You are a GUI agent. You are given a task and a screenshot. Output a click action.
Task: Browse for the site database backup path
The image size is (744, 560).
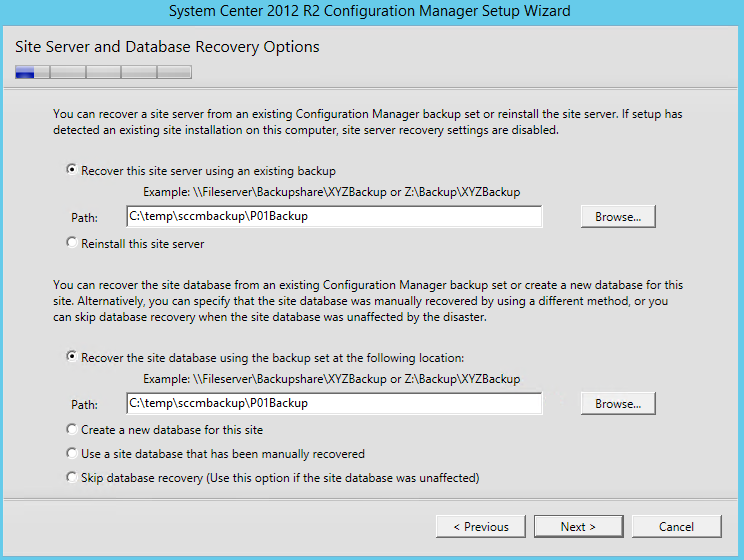point(618,403)
